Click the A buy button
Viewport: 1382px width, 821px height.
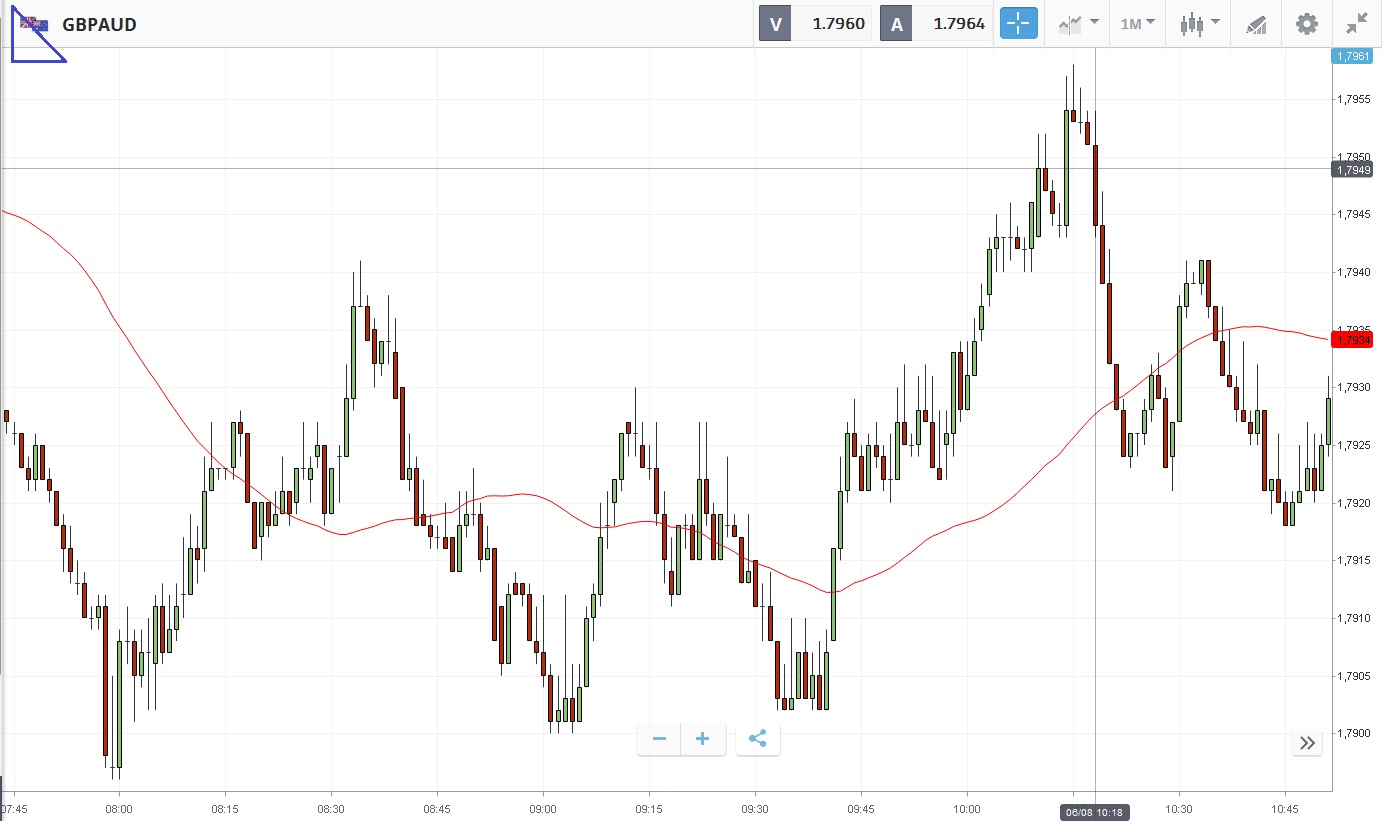click(896, 24)
